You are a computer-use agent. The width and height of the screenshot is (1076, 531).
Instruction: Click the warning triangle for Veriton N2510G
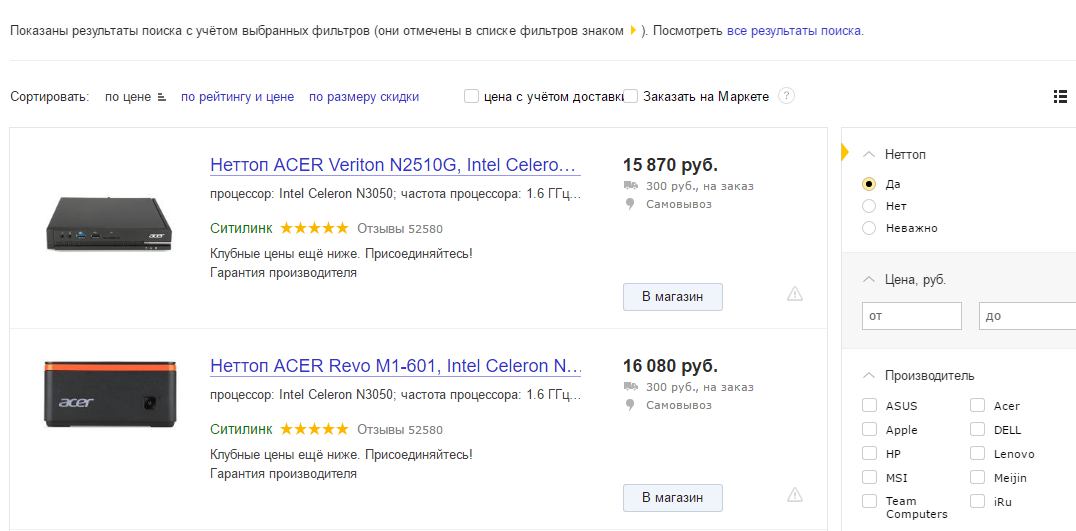[x=795, y=293]
